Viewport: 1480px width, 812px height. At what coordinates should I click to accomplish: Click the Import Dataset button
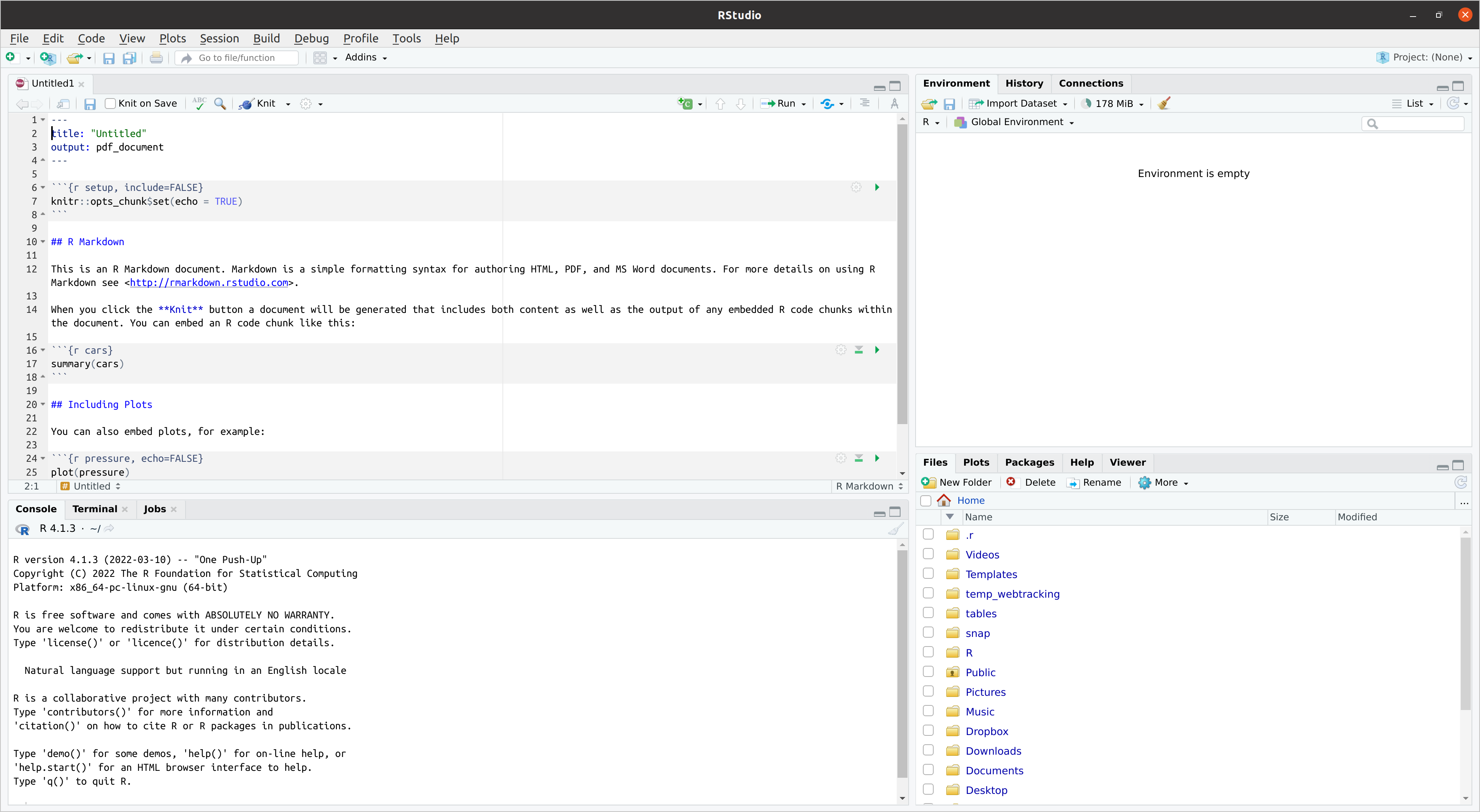click(x=1021, y=104)
